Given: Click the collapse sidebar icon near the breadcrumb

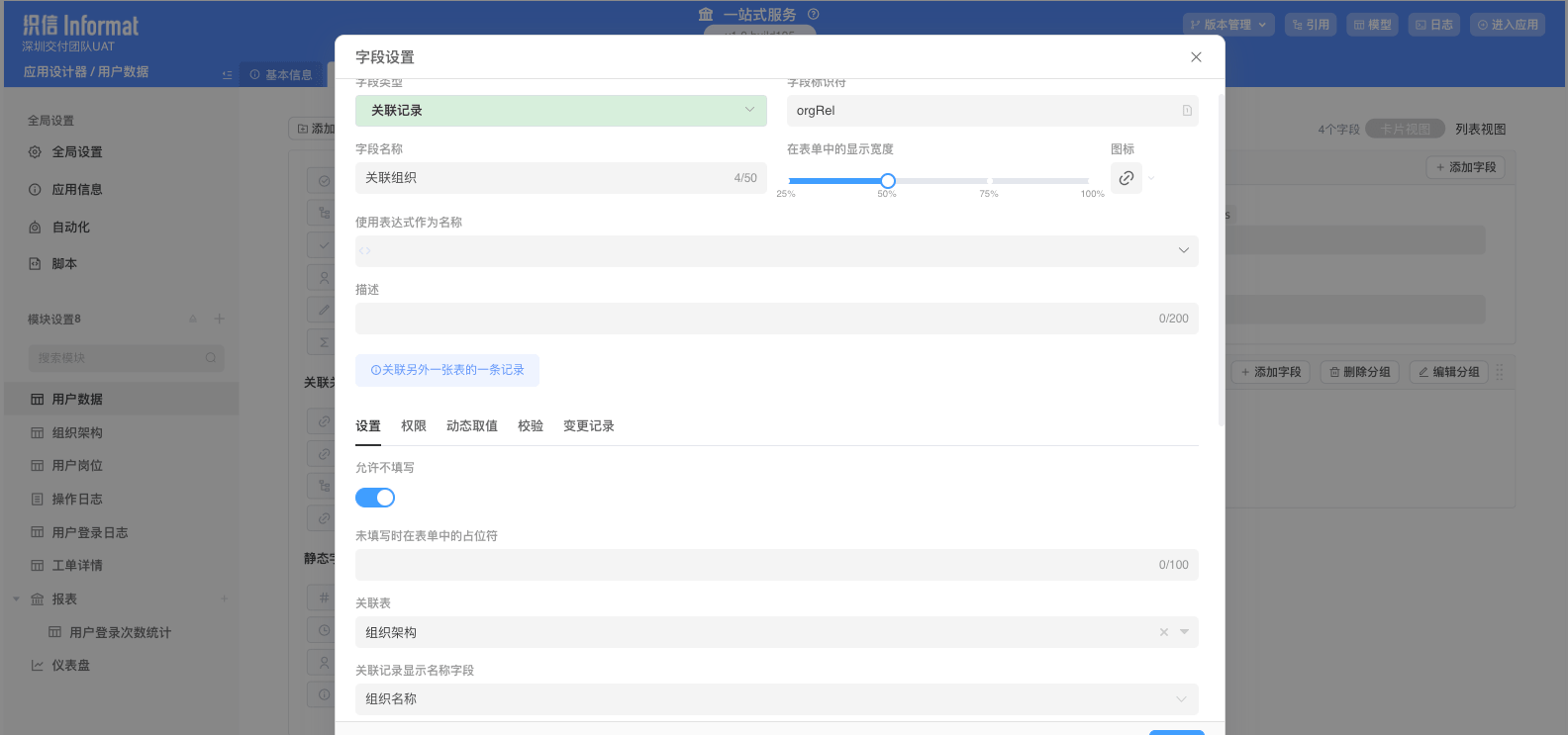Looking at the screenshot, I should point(227,75).
